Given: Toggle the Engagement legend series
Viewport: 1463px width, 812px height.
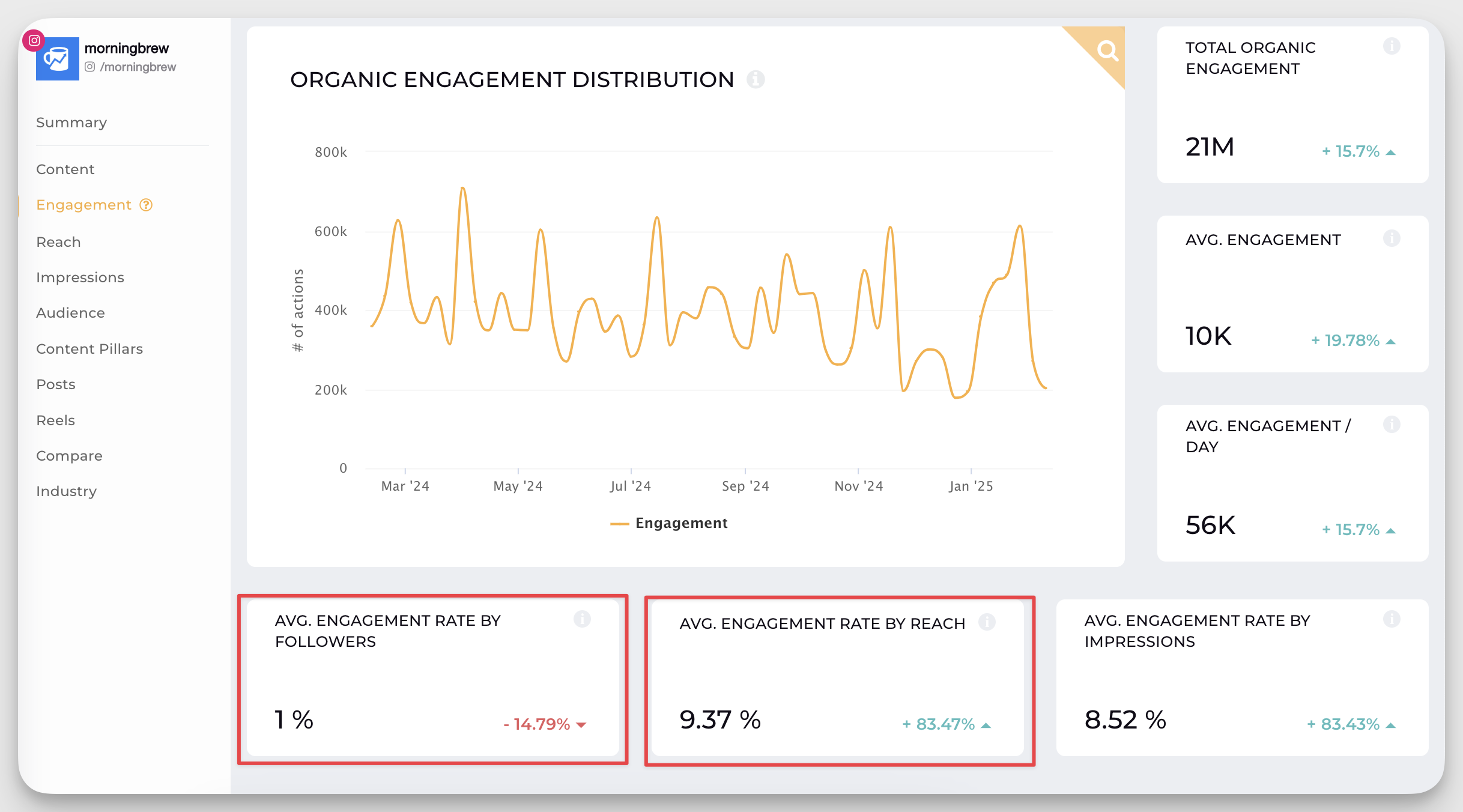Looking at the screenshot, I should 668,523.
